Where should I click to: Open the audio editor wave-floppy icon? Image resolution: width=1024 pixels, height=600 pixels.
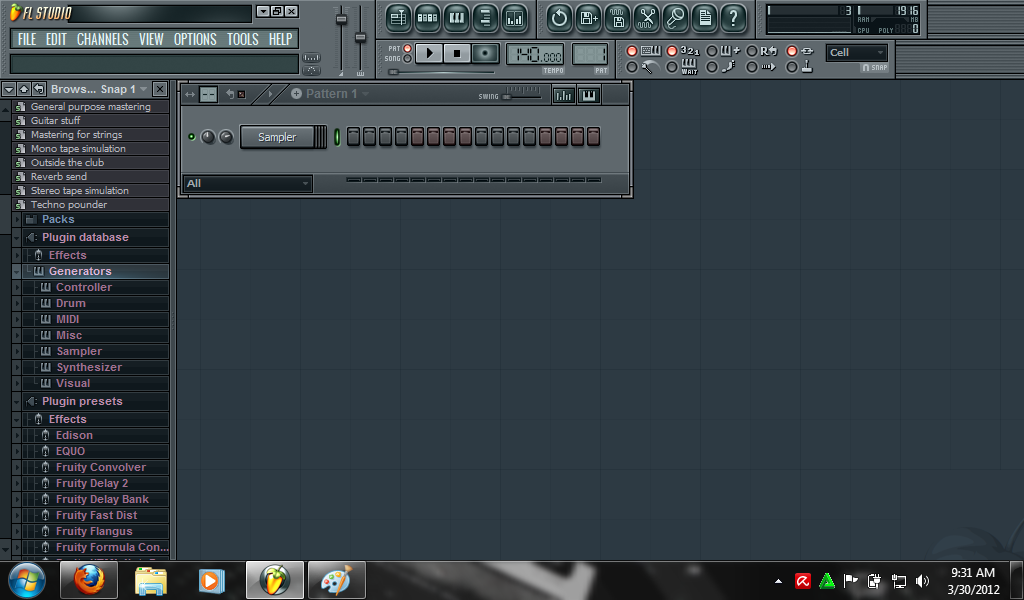coord(617,18)
